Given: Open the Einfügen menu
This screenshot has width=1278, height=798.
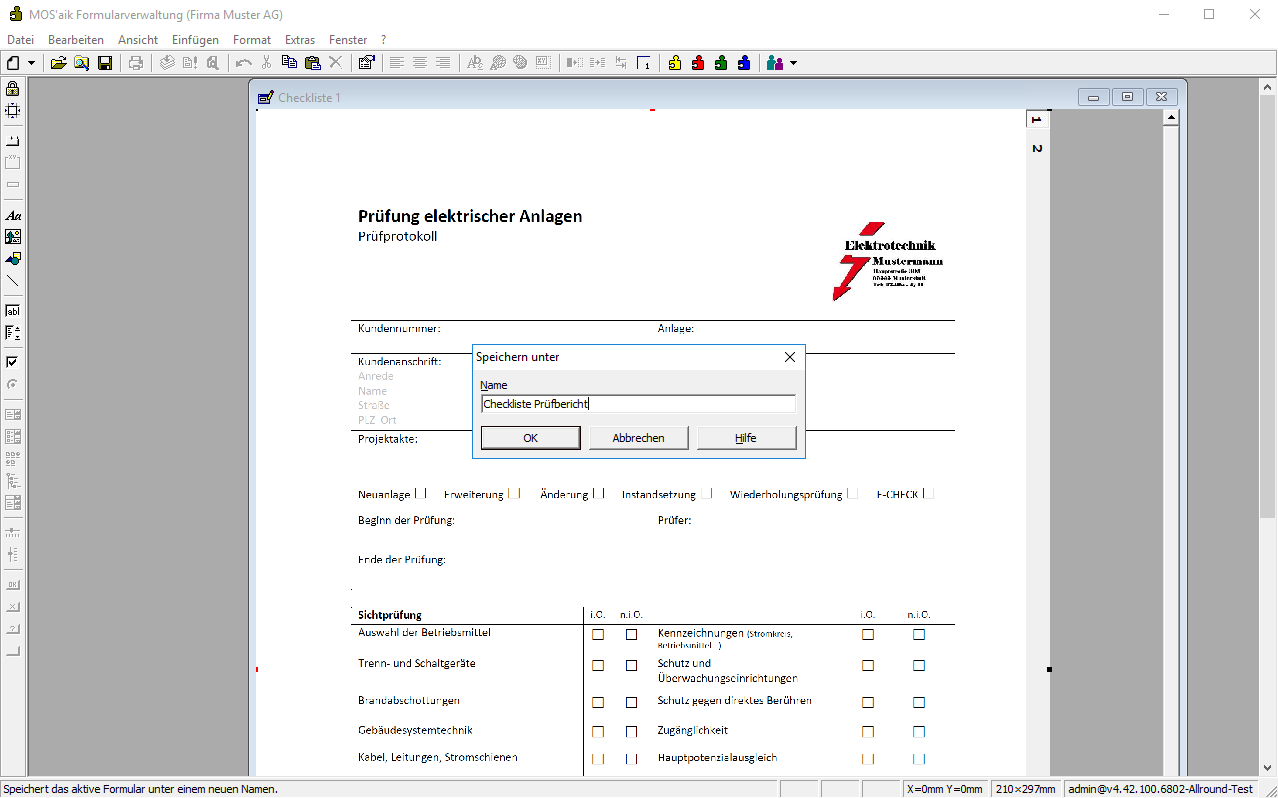Looking at the screenshot, I should [x=195, y=40].
